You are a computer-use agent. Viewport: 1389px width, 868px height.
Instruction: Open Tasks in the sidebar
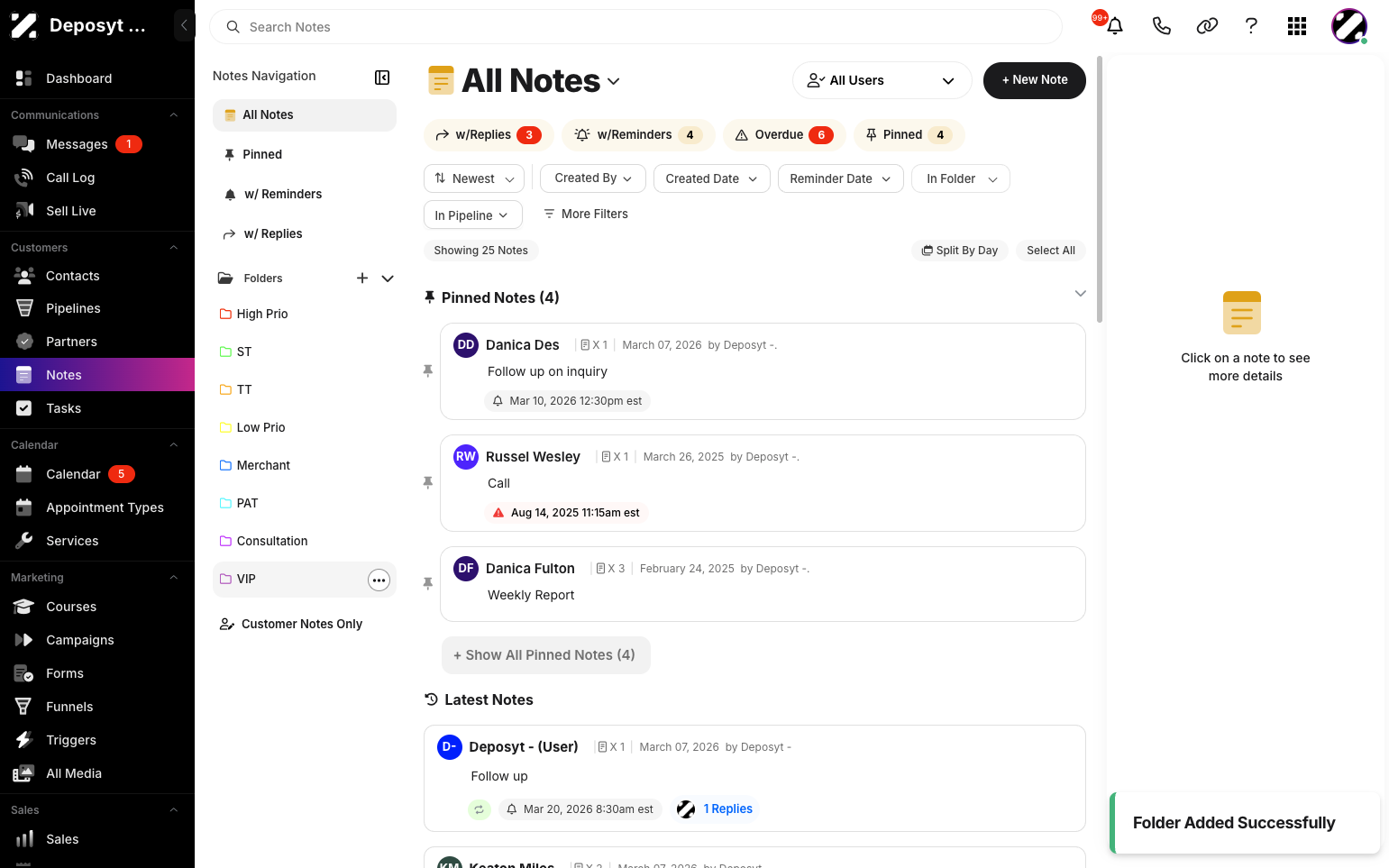(x=97, y=408)
